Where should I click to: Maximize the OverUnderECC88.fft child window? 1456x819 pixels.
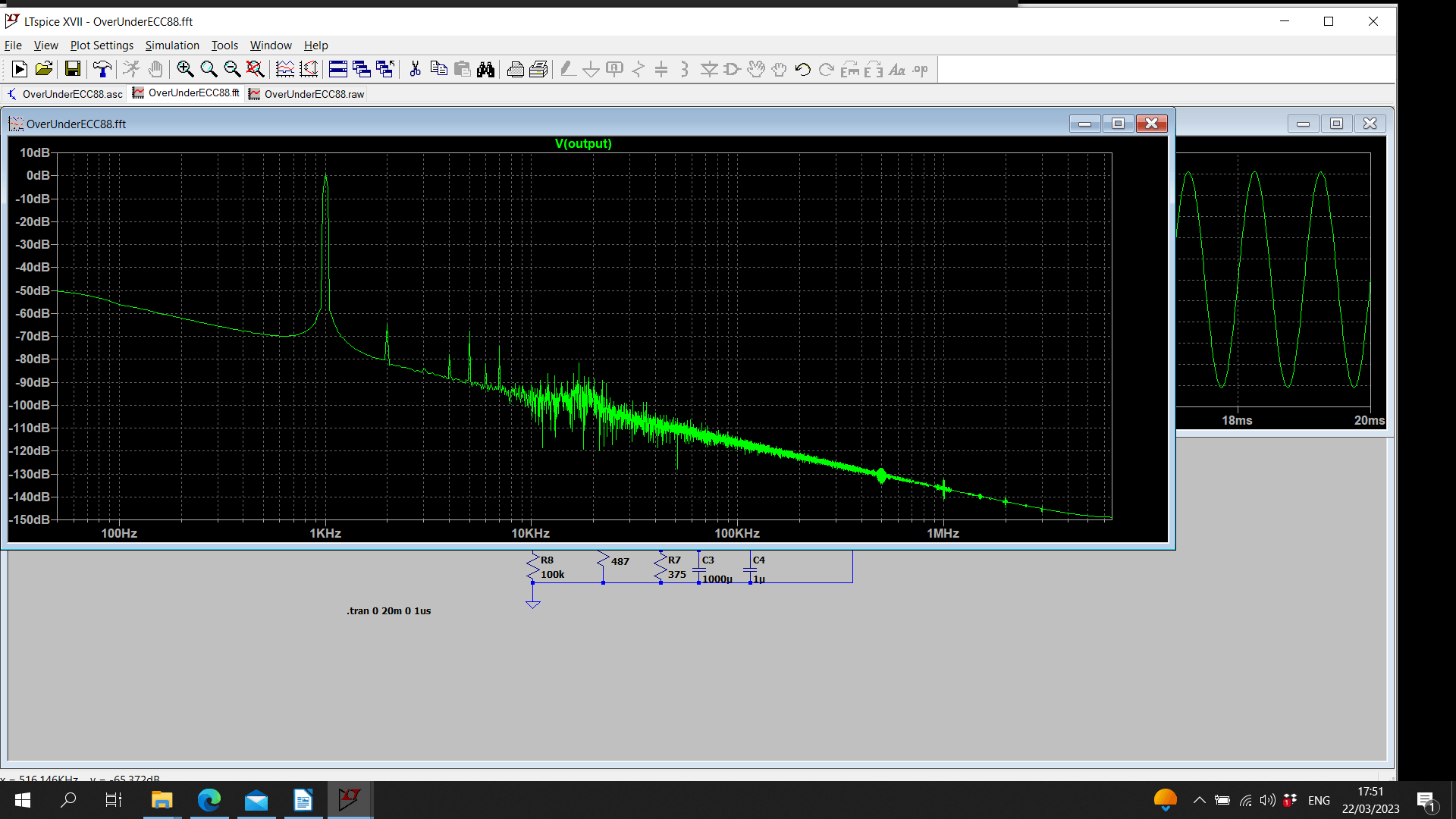(1118, 124)
